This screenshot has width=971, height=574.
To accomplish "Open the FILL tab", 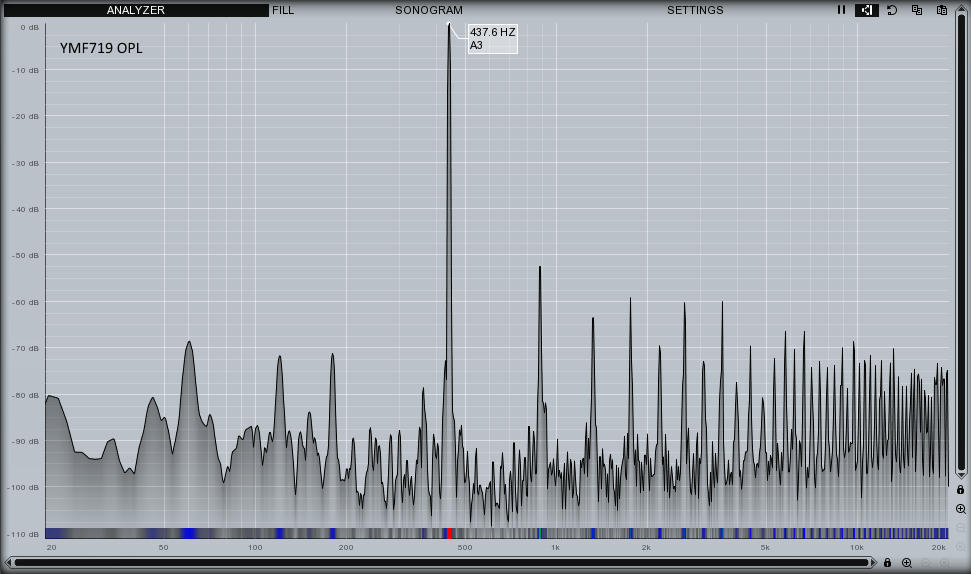I will 283,10.
